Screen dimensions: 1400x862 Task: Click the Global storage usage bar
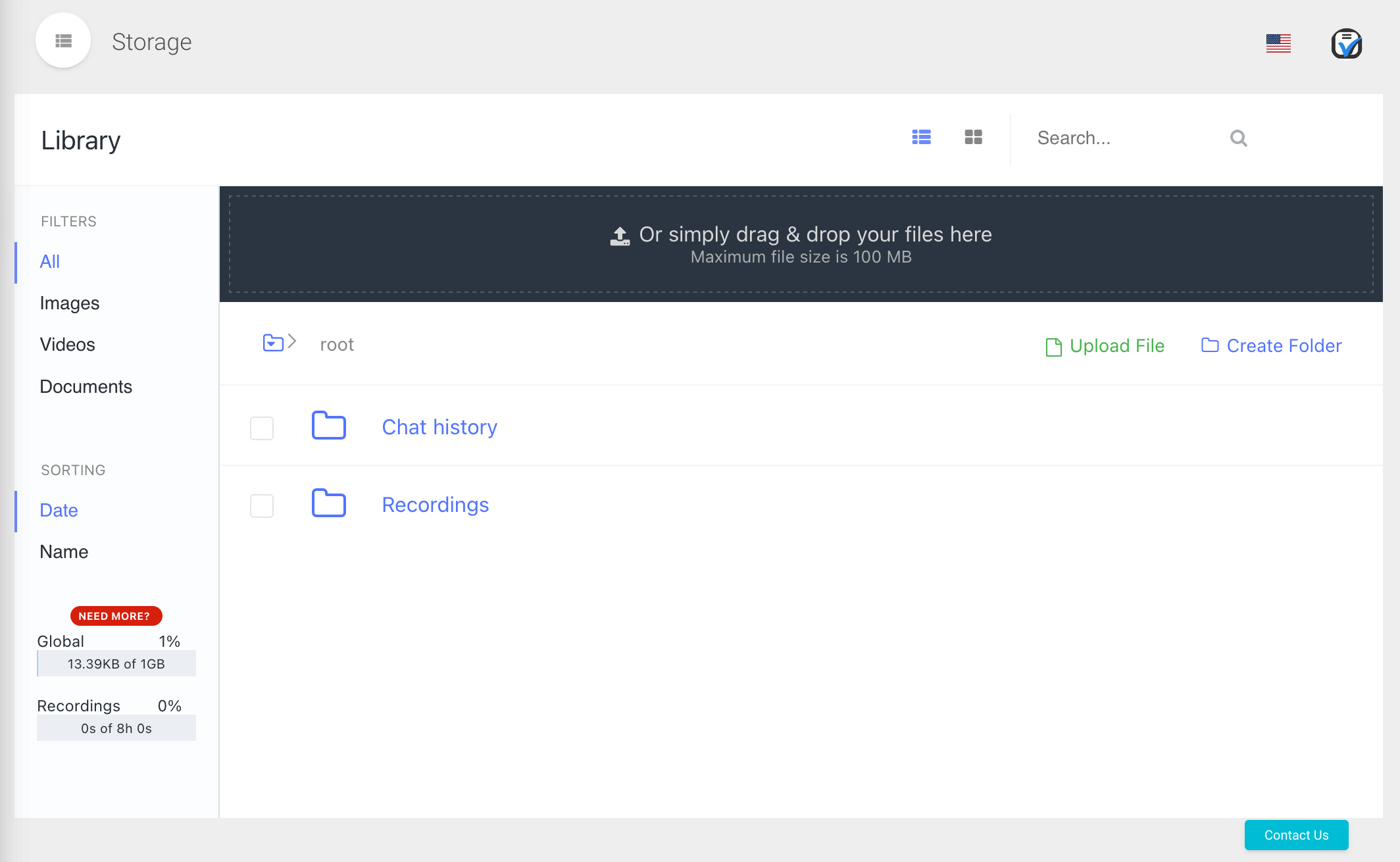click(116, 663)
